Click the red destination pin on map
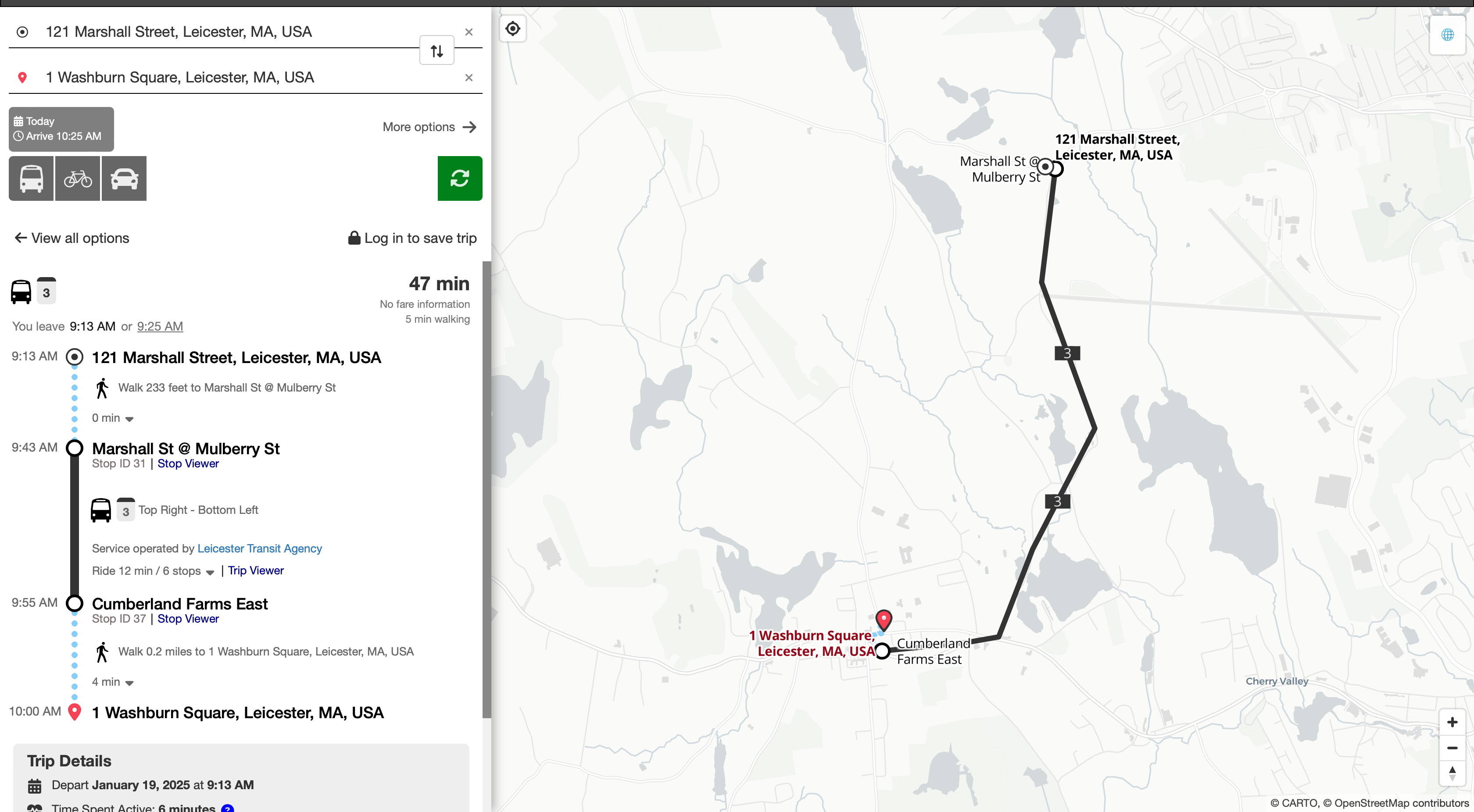1474x812 pixels. (x=884, y=619)
